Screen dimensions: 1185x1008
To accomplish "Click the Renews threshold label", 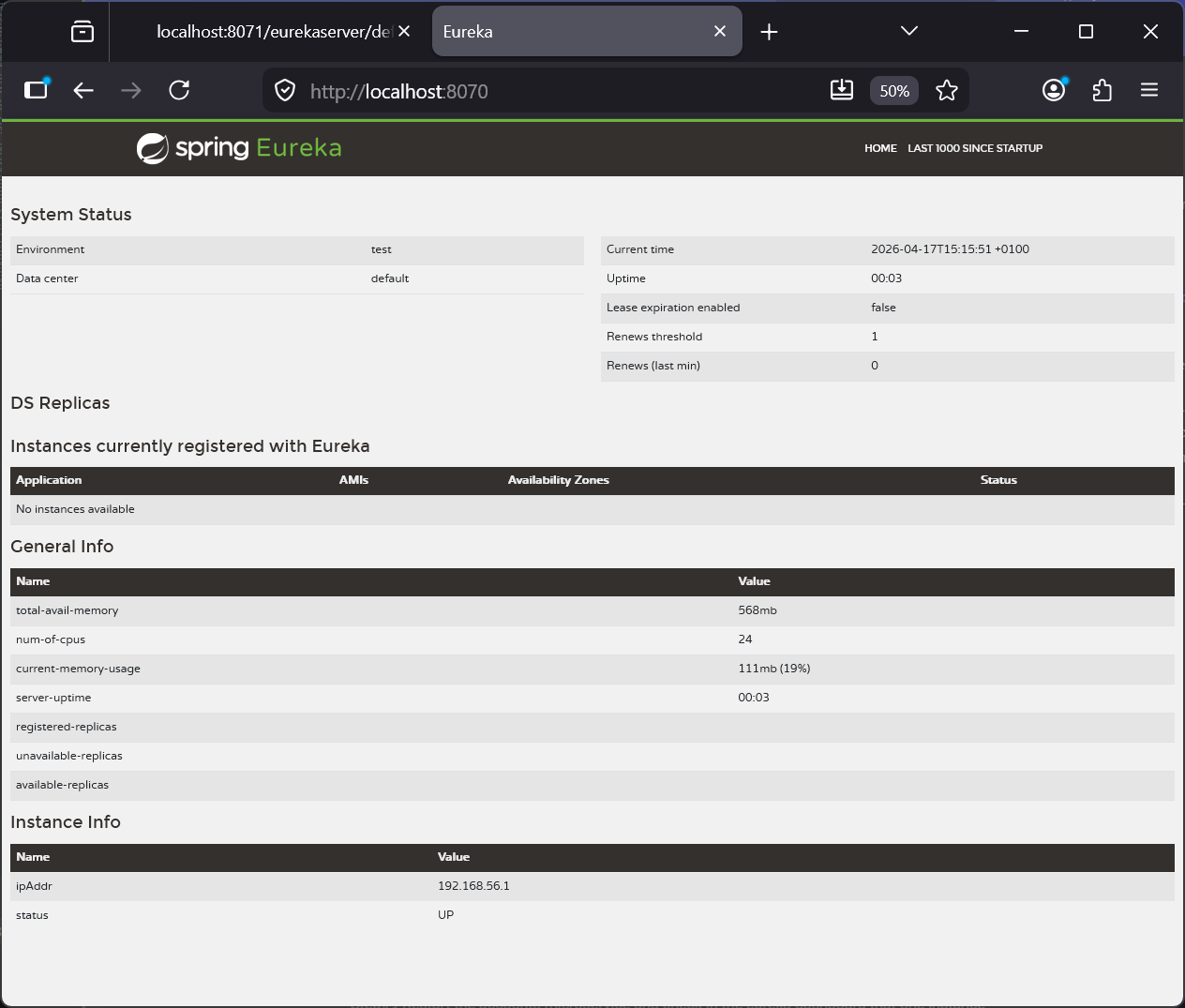I will pos(654,337).
